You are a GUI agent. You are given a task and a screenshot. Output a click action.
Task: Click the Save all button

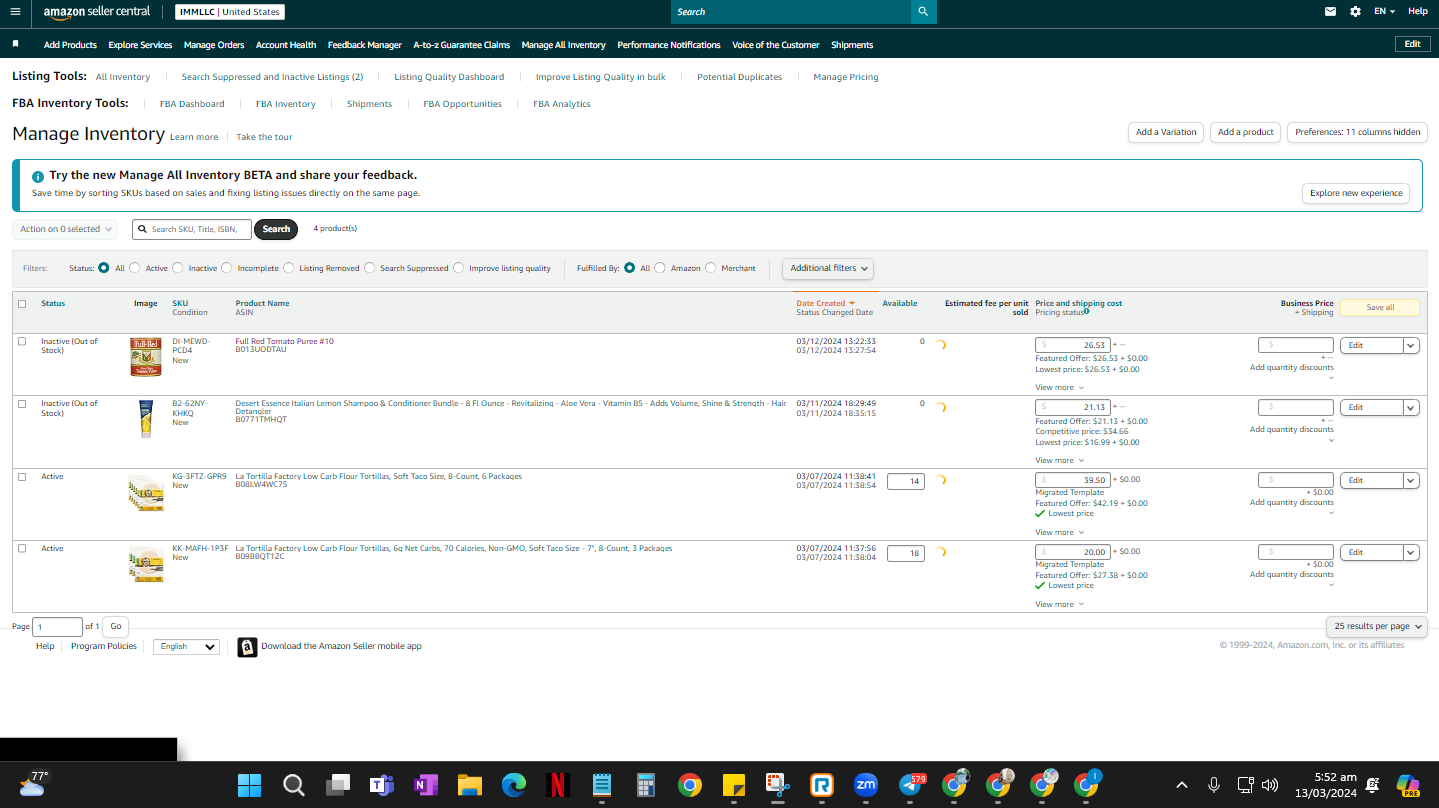(1380, 307)
